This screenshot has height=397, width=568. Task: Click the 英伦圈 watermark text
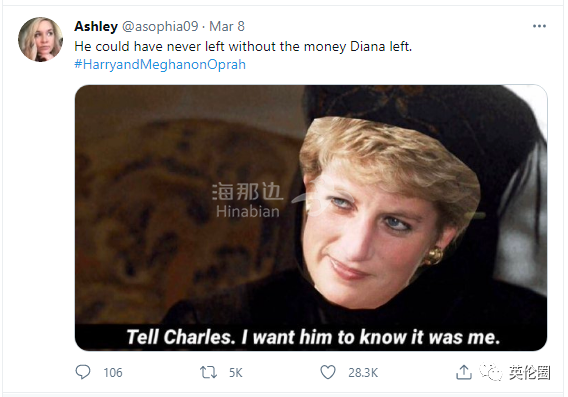[x=529, y=373]
